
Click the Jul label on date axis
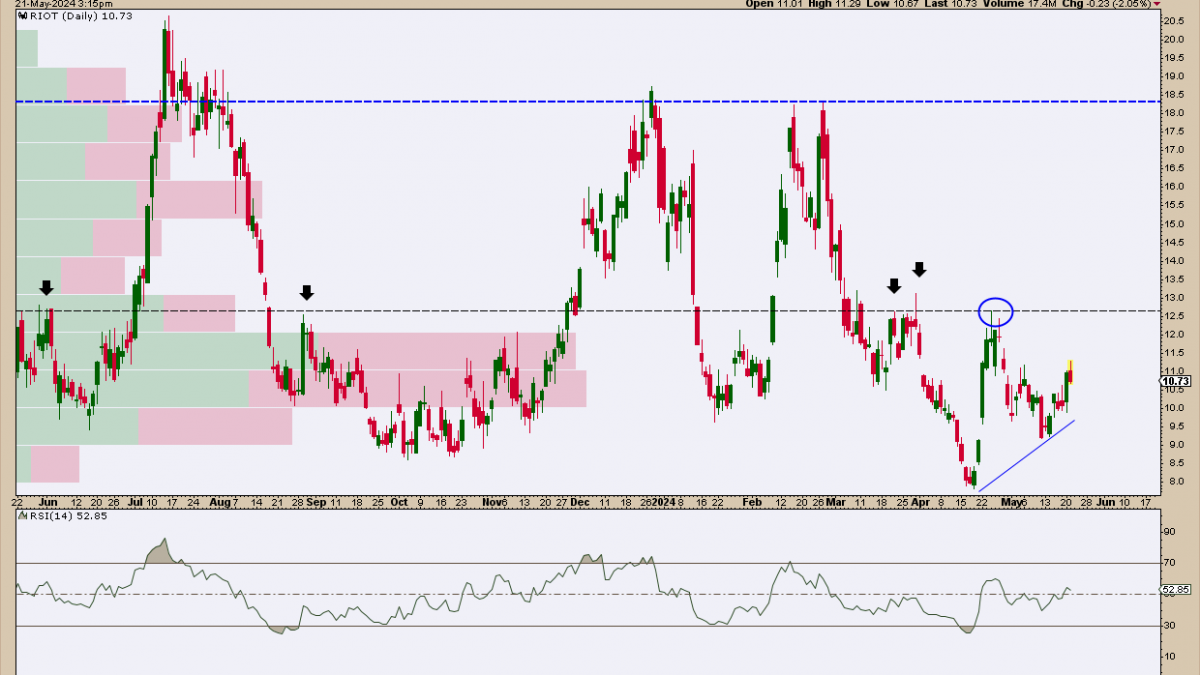(137, 501)
